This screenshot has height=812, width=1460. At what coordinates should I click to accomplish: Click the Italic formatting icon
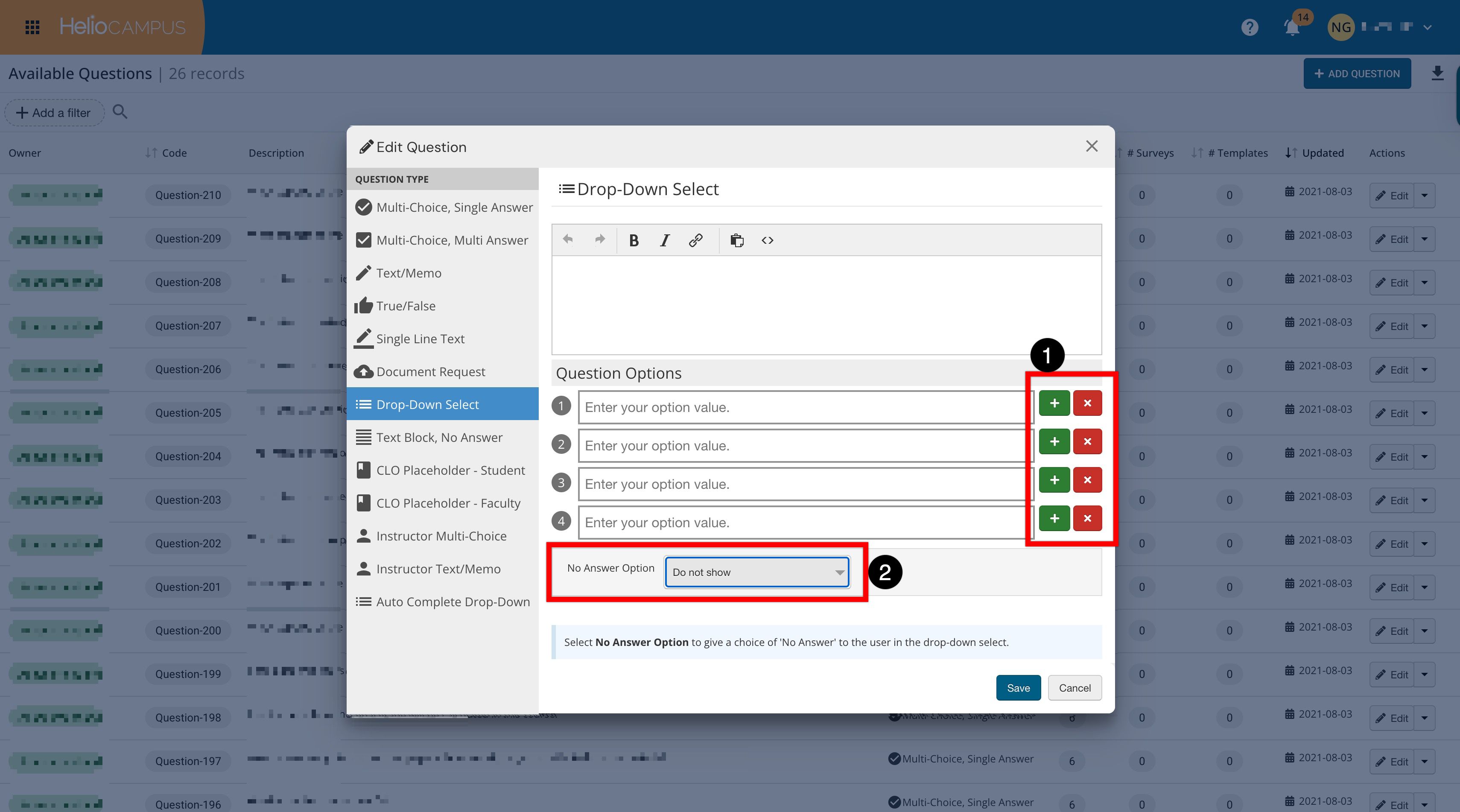click(665, 241)
